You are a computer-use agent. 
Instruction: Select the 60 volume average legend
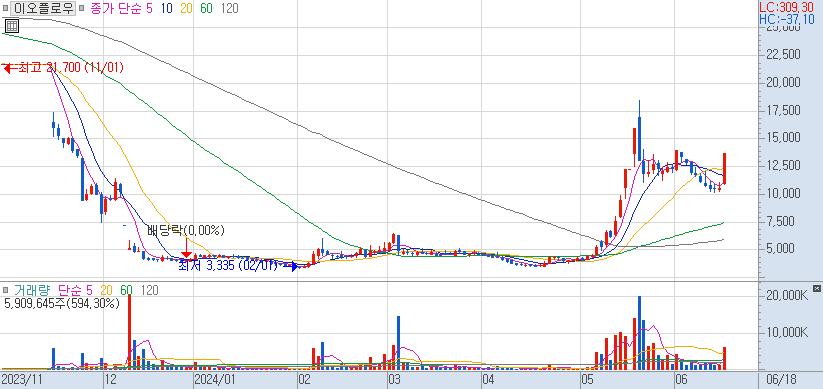click(126, 290)
